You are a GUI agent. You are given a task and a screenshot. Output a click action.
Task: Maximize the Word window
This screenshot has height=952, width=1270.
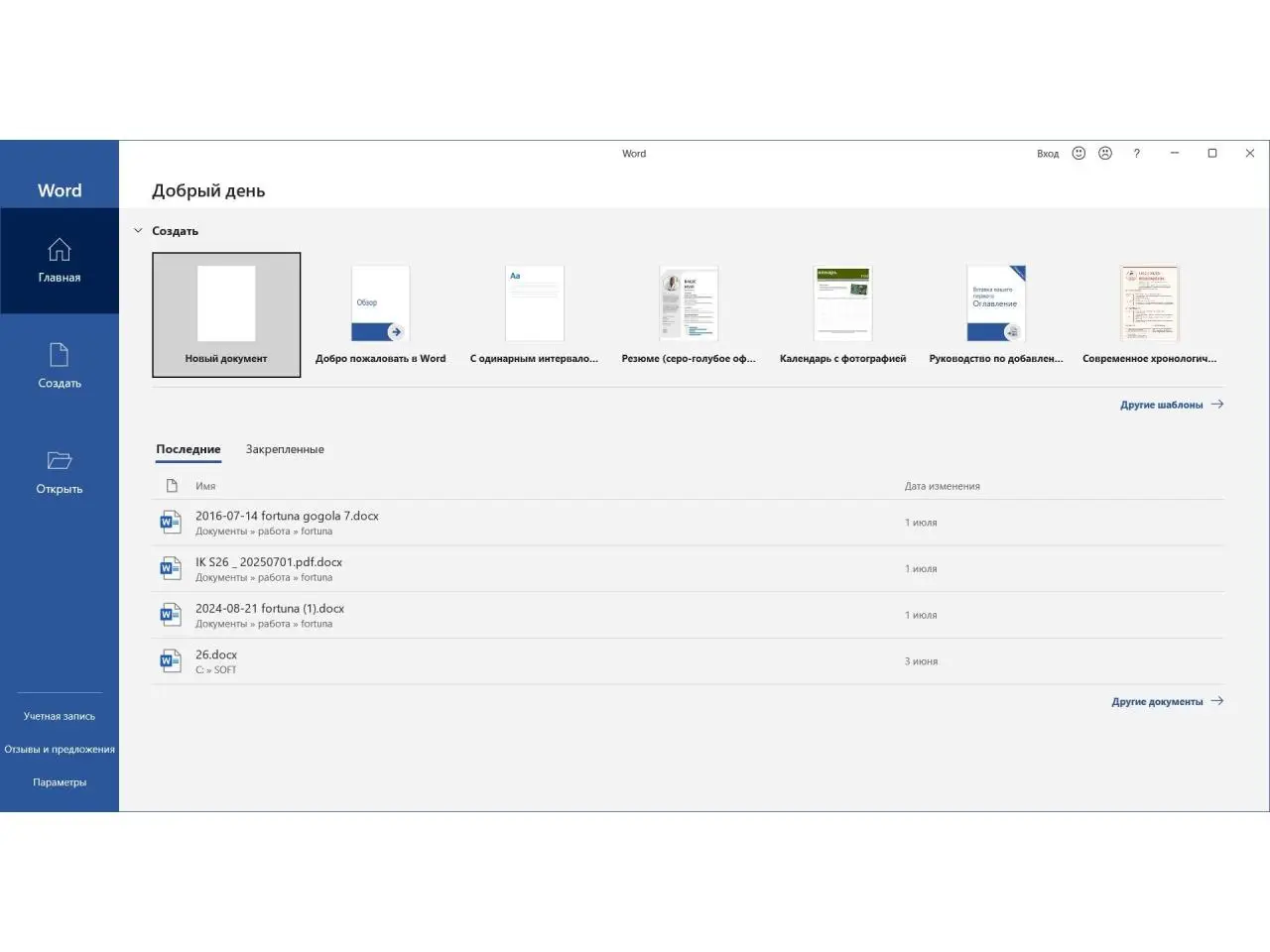click(x=1212, y=153)
